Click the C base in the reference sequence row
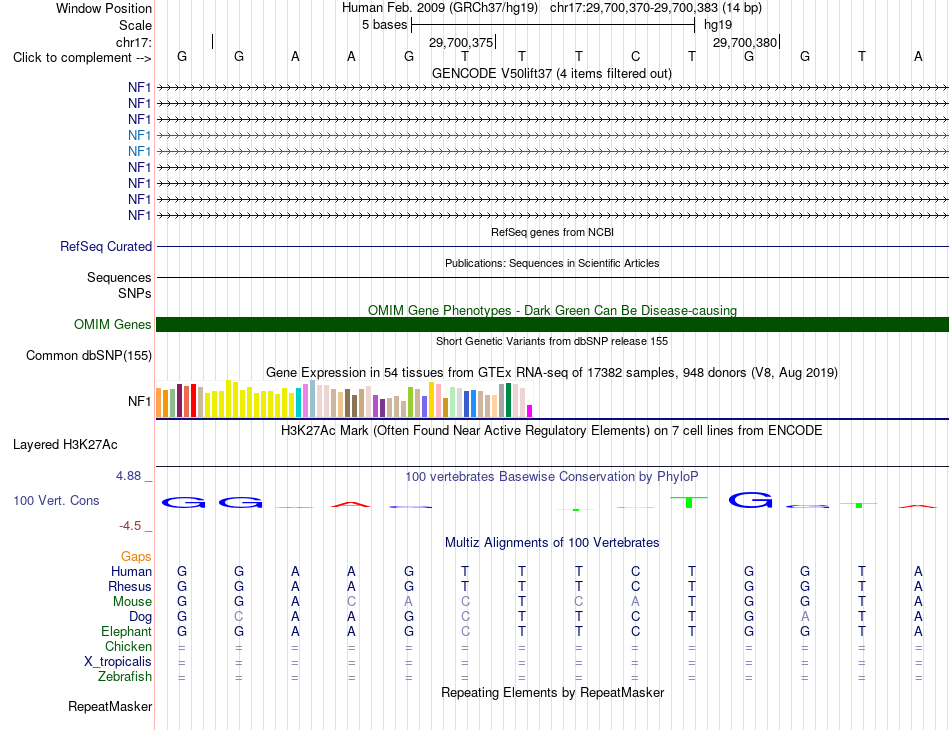 635,56
